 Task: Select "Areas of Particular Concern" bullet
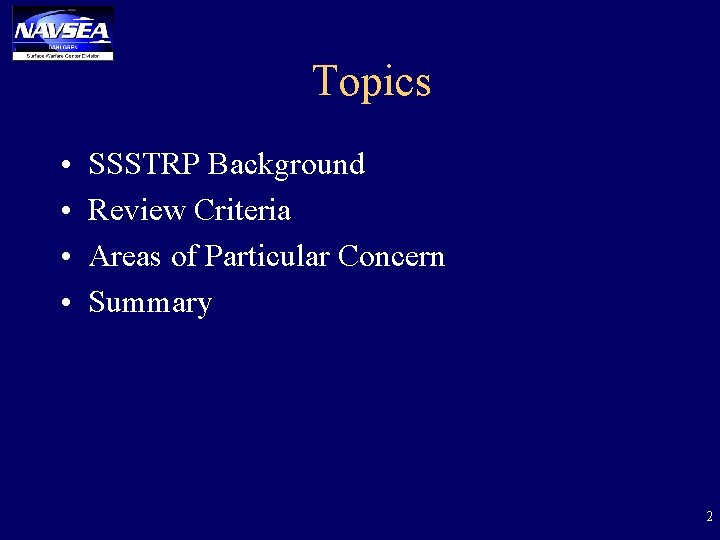pos(267,256)
